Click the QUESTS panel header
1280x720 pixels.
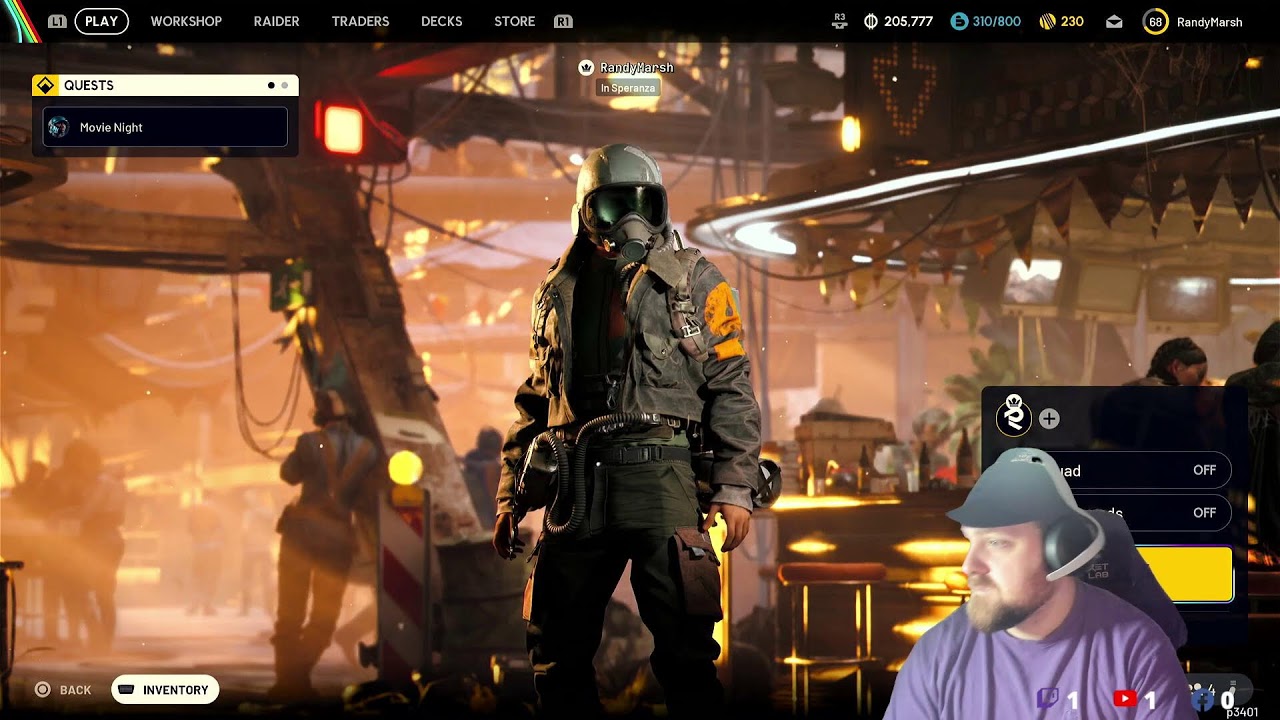(165, 85)
